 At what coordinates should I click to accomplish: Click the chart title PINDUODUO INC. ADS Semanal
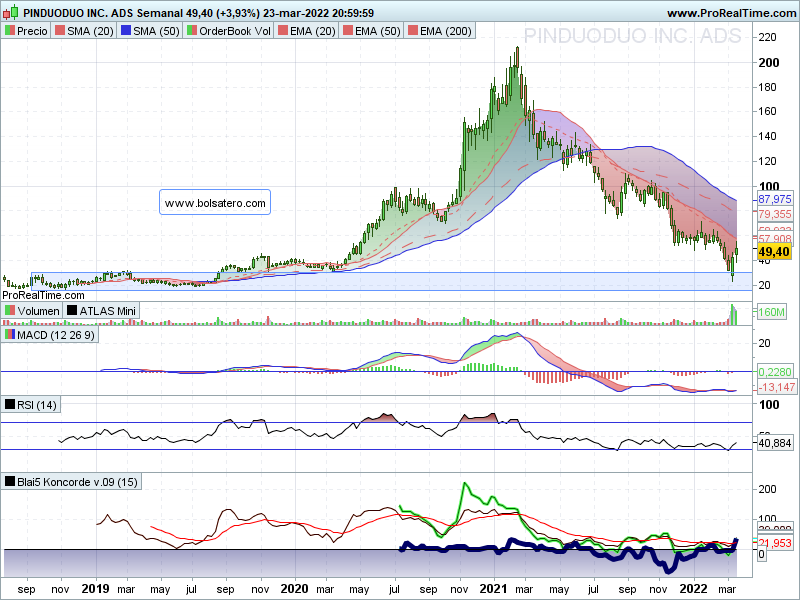click(x=104, y=13)
